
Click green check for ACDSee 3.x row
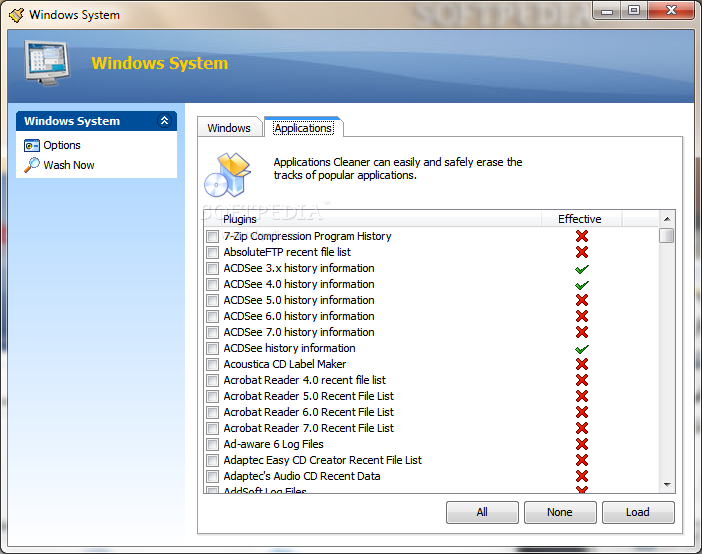(x=582, y=269)
